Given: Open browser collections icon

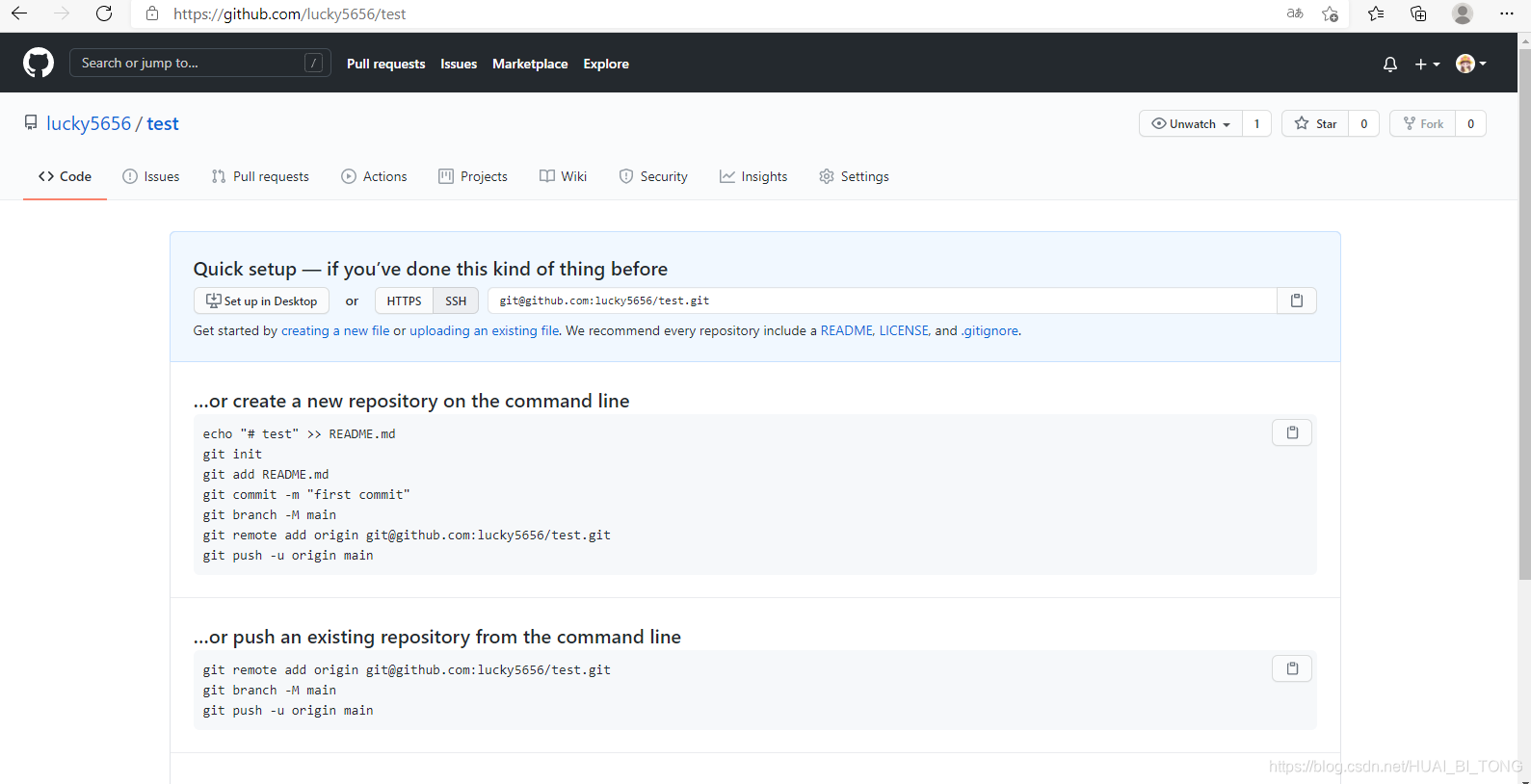Looking at the screenshot, I should point(1418,13).
